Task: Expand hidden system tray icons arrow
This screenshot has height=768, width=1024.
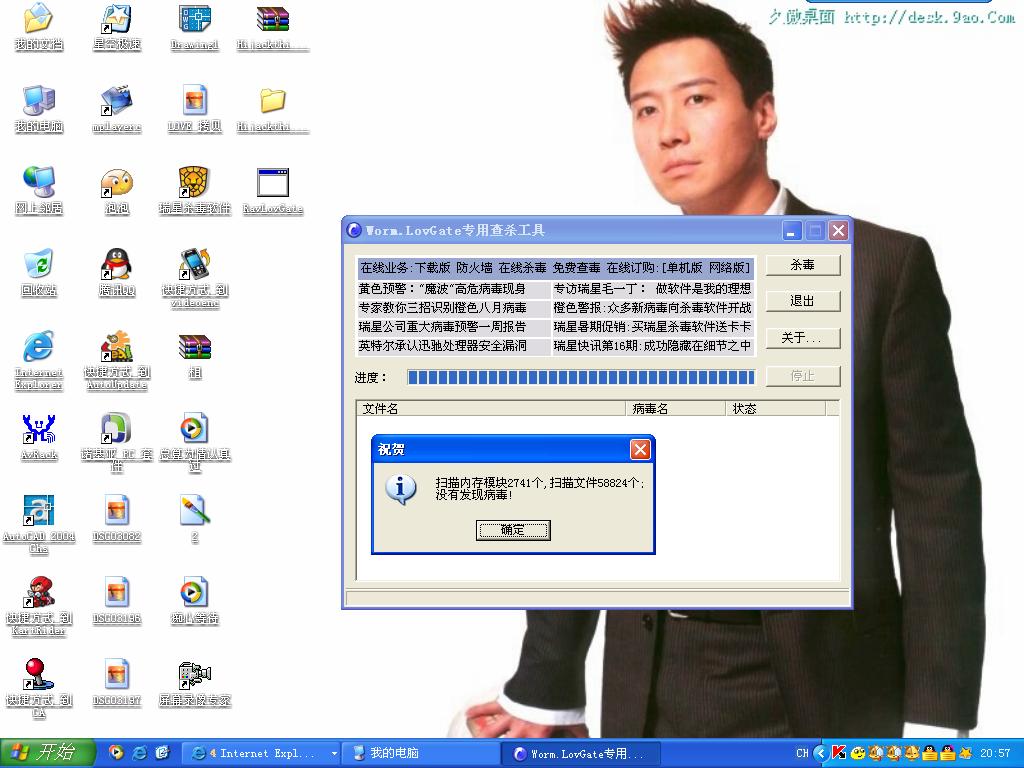Action: pyautogui.click(x=820, y=753)
